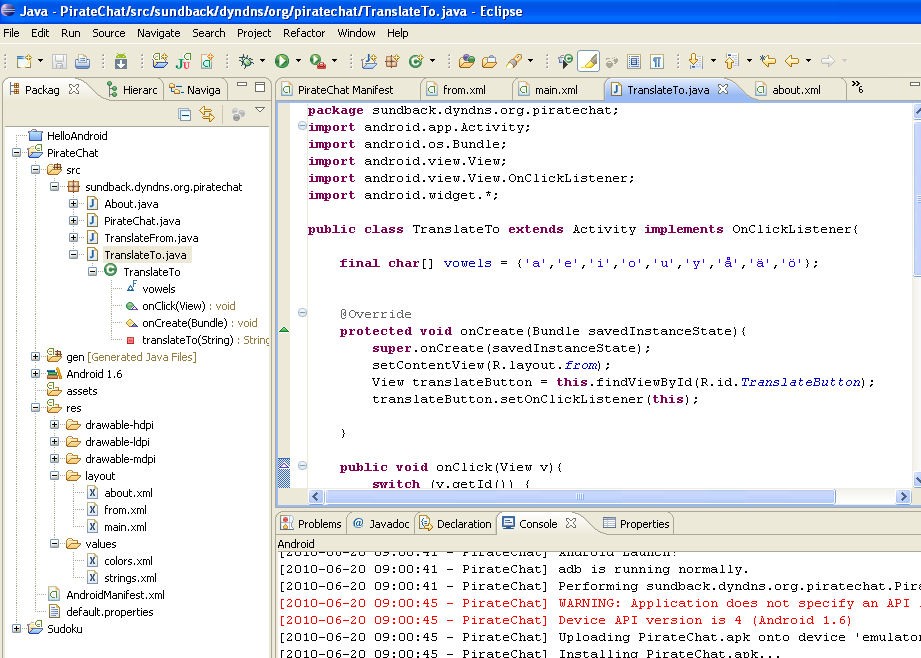Click Collapse All in Package Explorer
921x658 pixels.
(x=184, y=114)
